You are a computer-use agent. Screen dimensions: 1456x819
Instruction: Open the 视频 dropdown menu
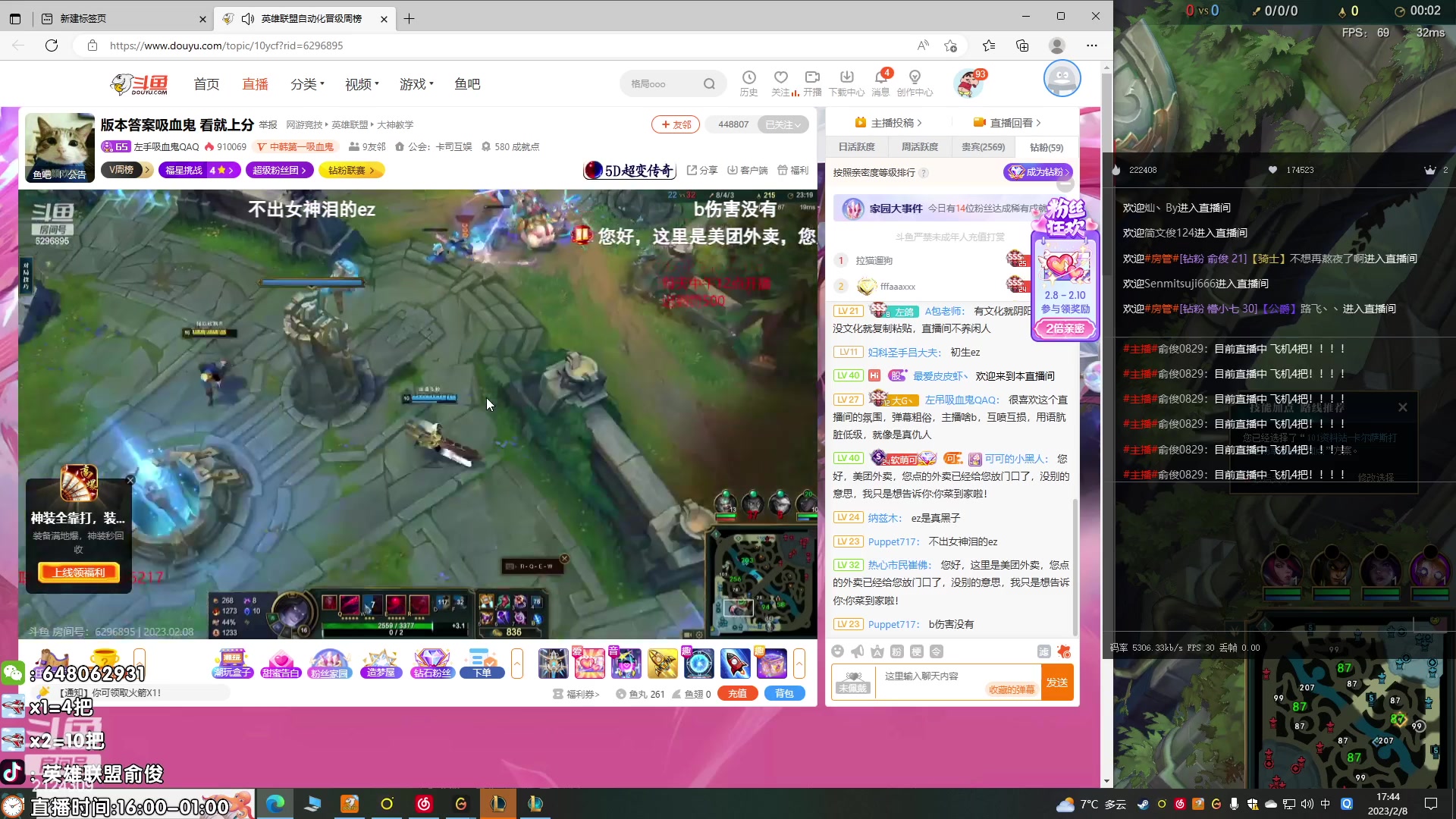362,84
